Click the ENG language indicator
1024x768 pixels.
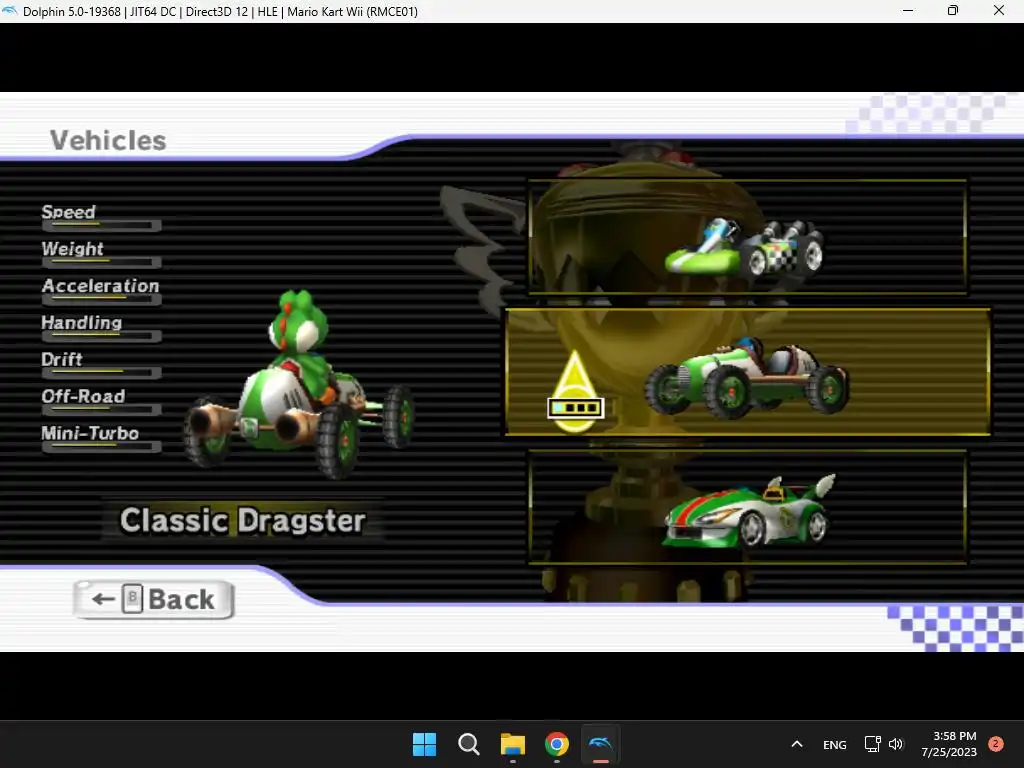[835, 744]
